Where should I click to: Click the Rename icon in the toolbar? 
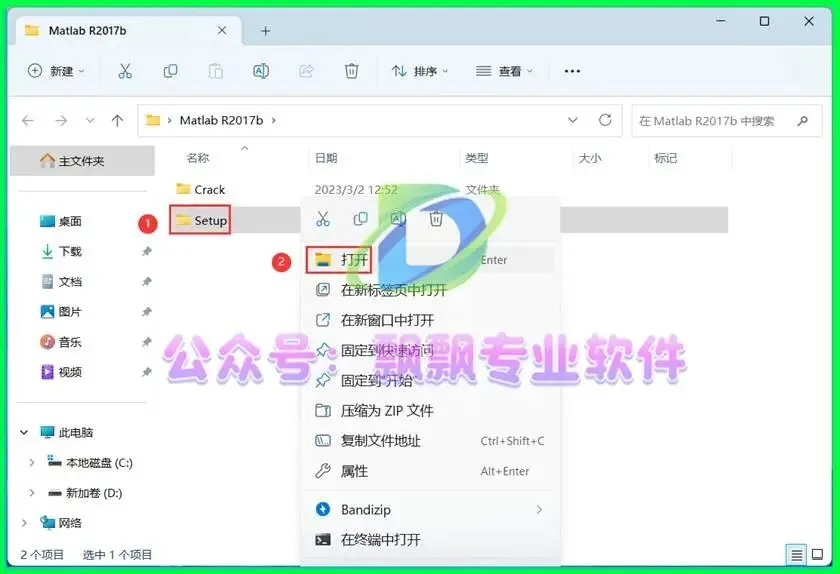(x=261, y=71)
